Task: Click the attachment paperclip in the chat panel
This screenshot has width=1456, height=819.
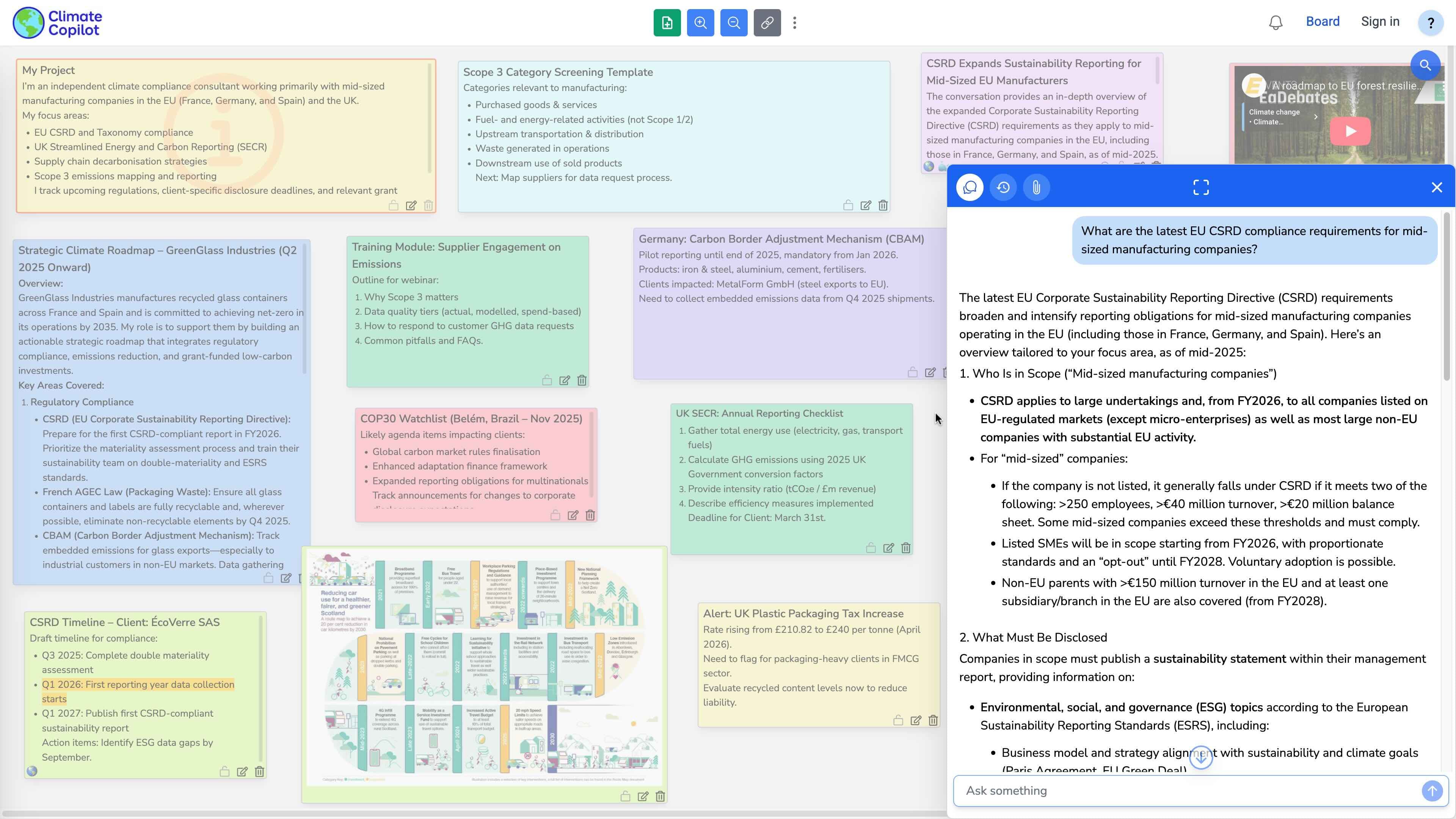Action: coord(1036,187)
